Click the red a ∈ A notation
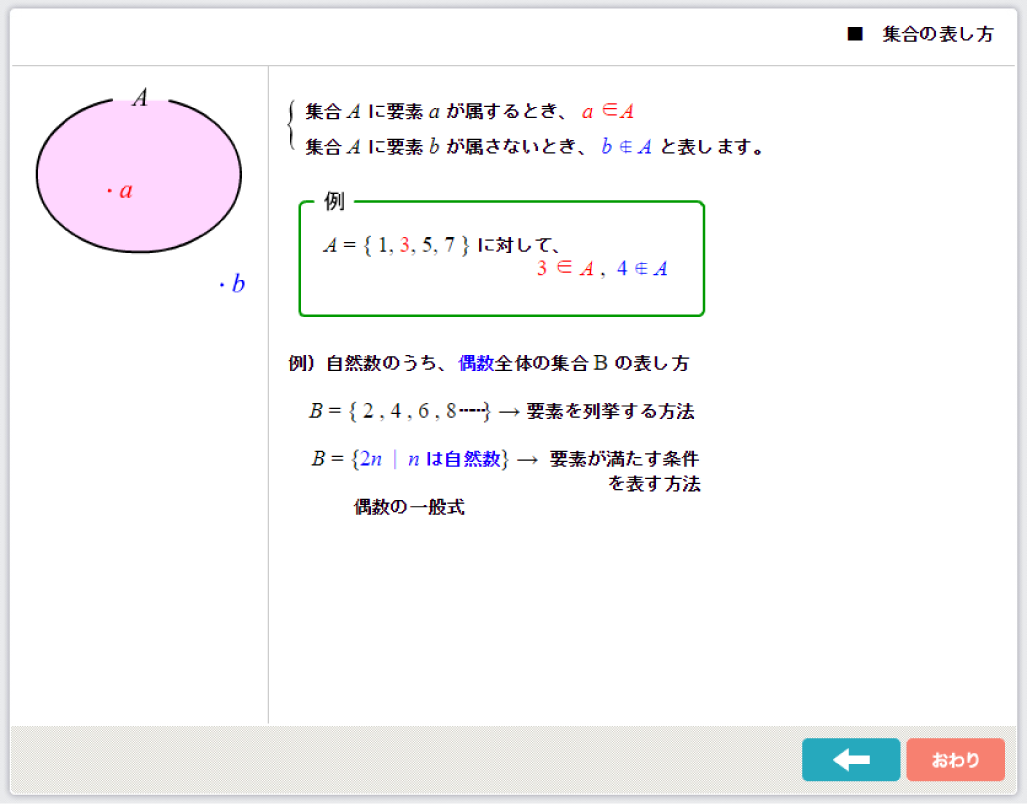 click(608, 112)
